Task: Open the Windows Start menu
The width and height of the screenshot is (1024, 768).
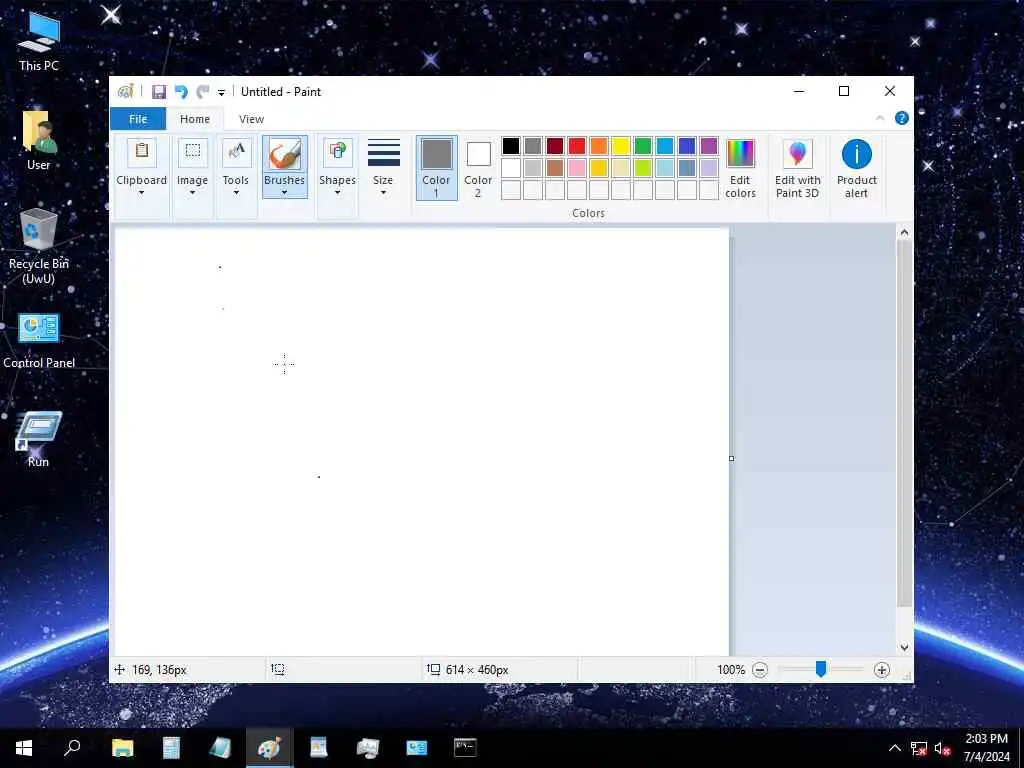Action: (x=24, y=748)
